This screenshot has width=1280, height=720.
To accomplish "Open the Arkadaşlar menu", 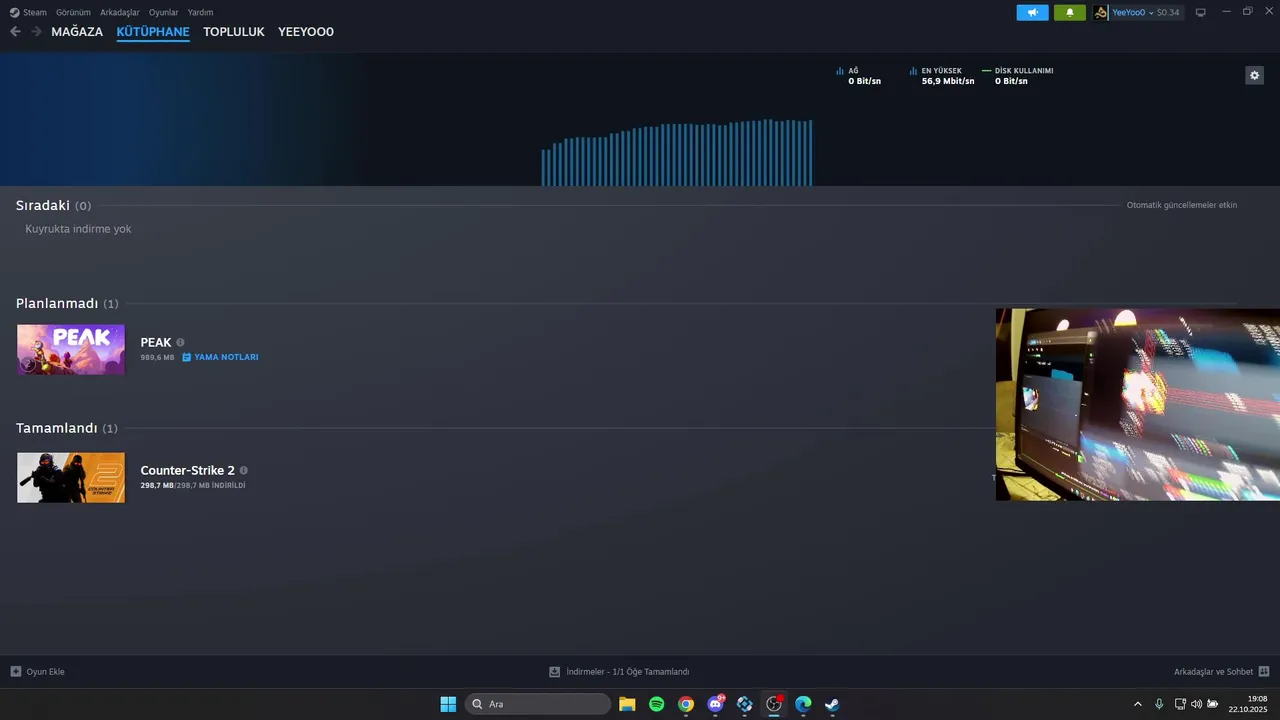I will pyautogui.click(x=120, y=12).
